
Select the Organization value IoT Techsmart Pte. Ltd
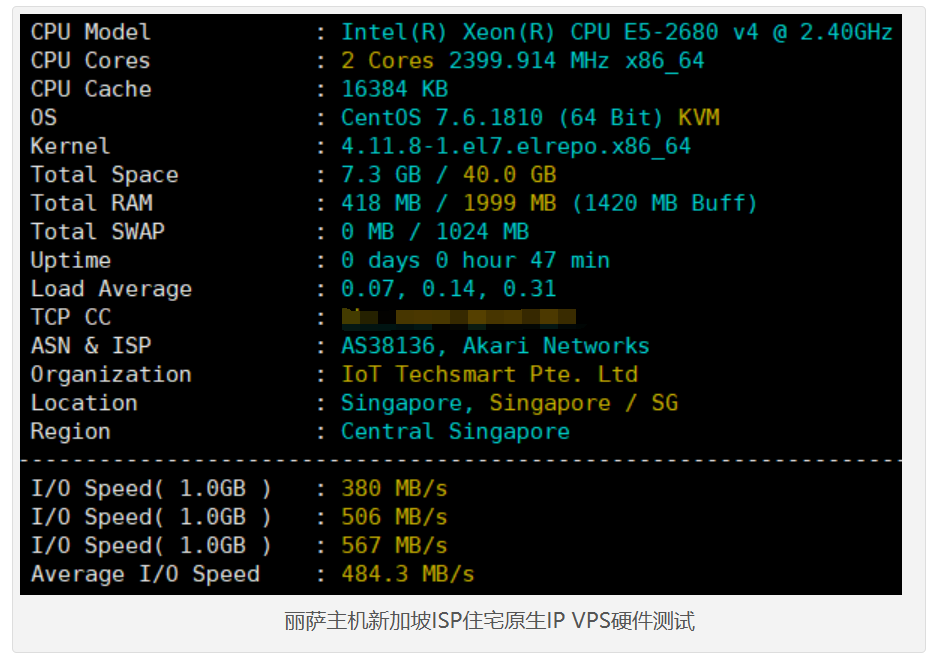click(x=489, y=375)
